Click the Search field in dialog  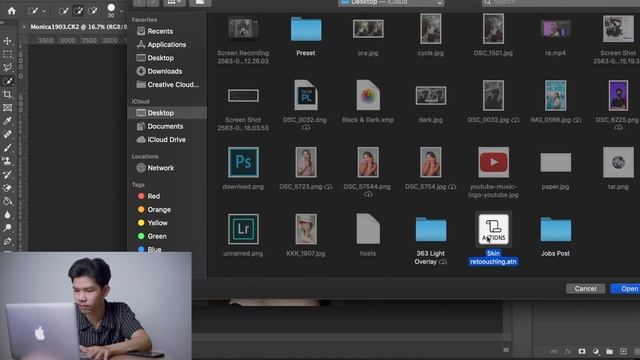point(561,2)
